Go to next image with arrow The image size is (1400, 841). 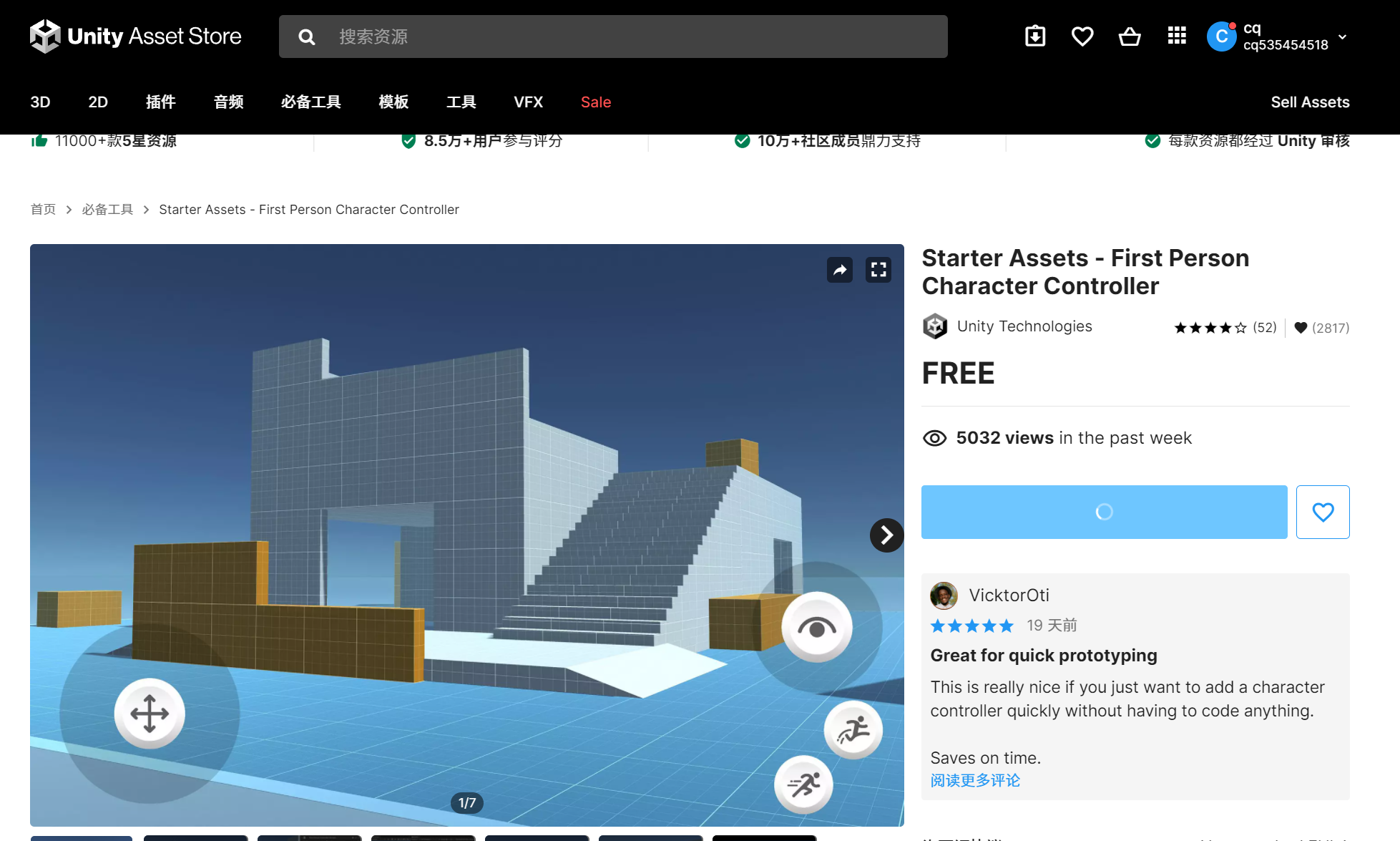886,535
